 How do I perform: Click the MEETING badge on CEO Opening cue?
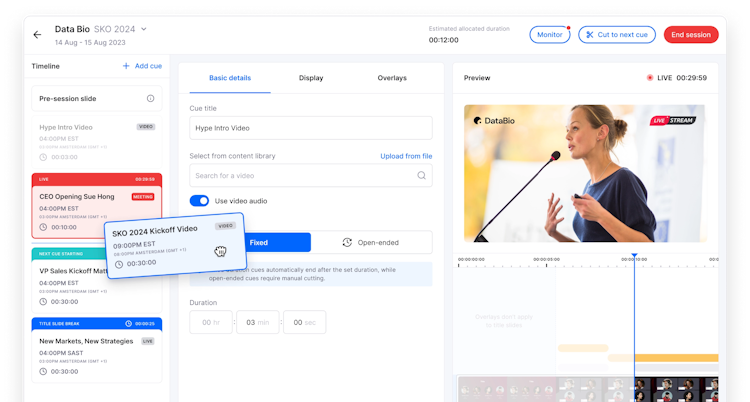tap(143, 197)
